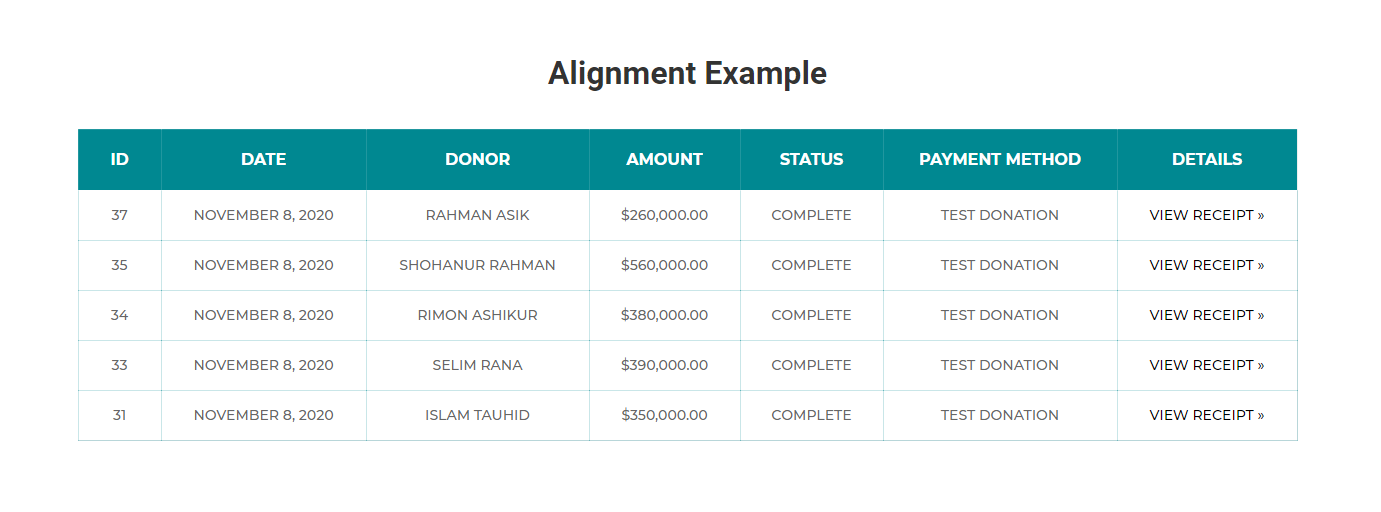Click donor name Shohanur Rahman
Screen dimensions: 1381x512
point(478,265)
